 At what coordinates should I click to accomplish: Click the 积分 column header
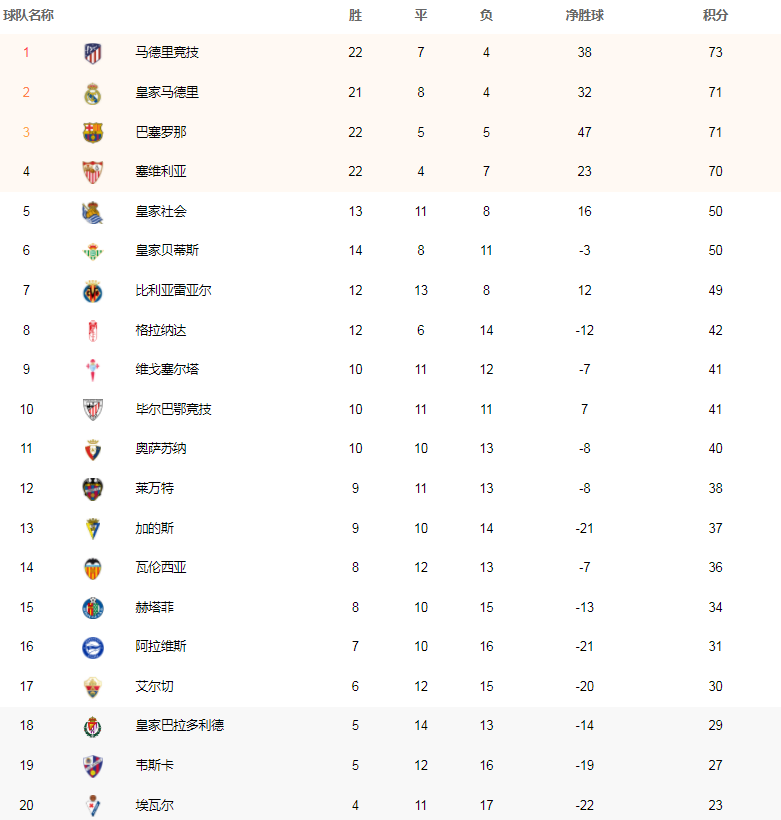(x=715, y=15)
